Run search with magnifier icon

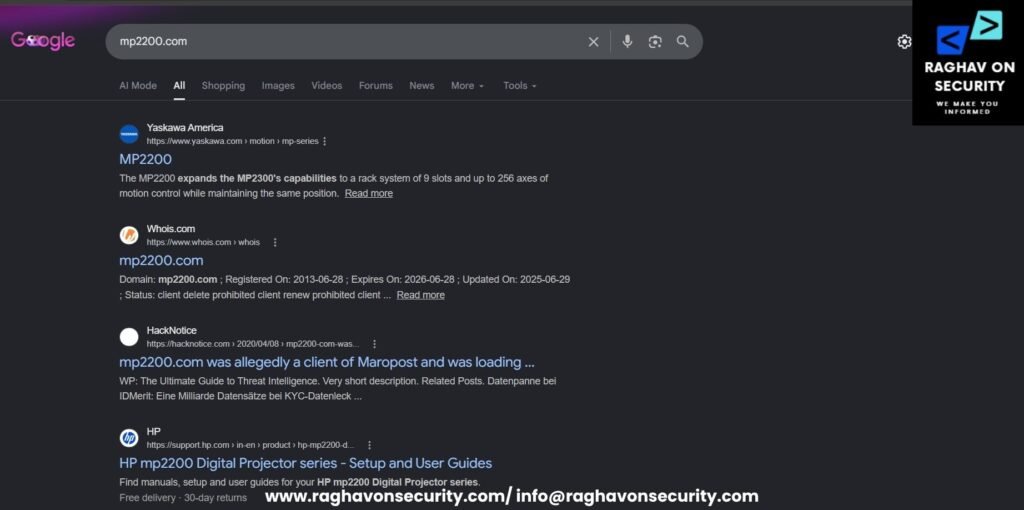682,42
